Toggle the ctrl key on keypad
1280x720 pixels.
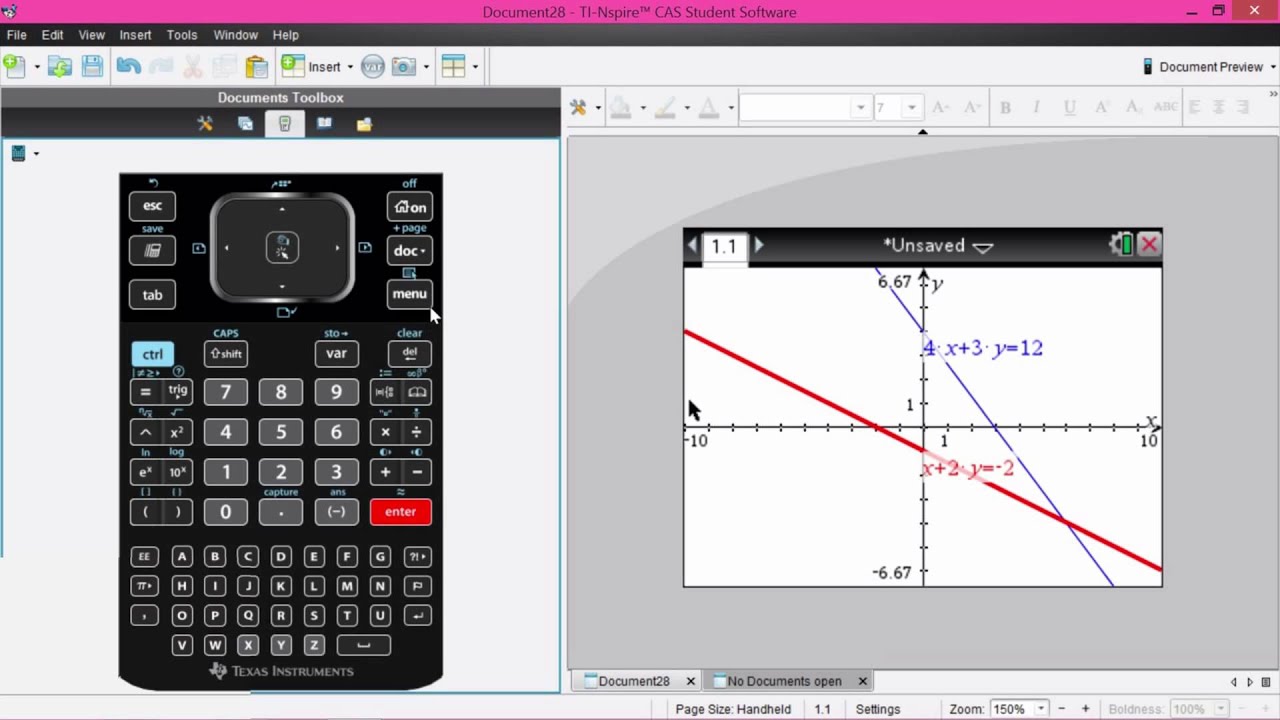click(x=152, y=354)
